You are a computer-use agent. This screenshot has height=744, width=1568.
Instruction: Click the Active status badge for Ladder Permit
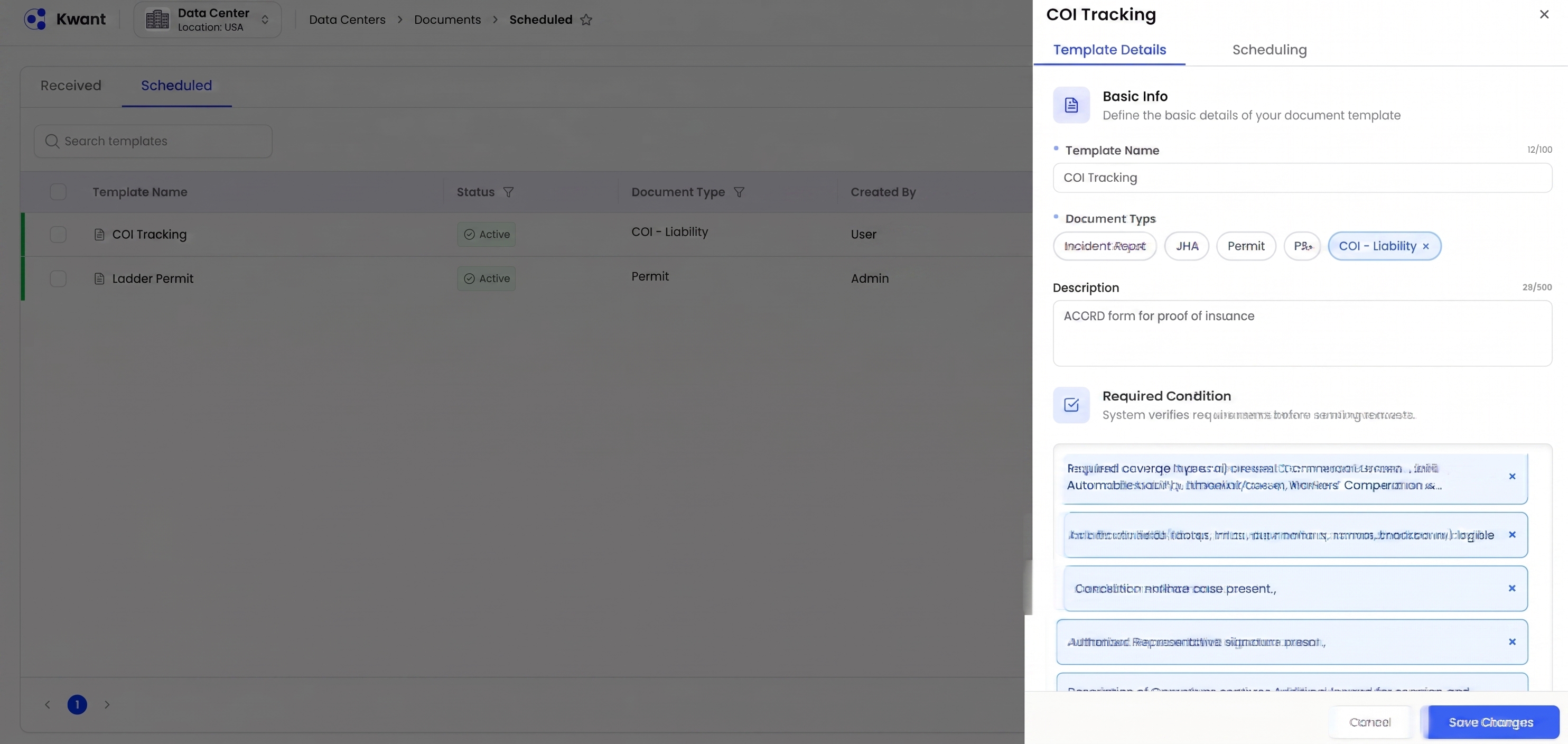(487, 278)
